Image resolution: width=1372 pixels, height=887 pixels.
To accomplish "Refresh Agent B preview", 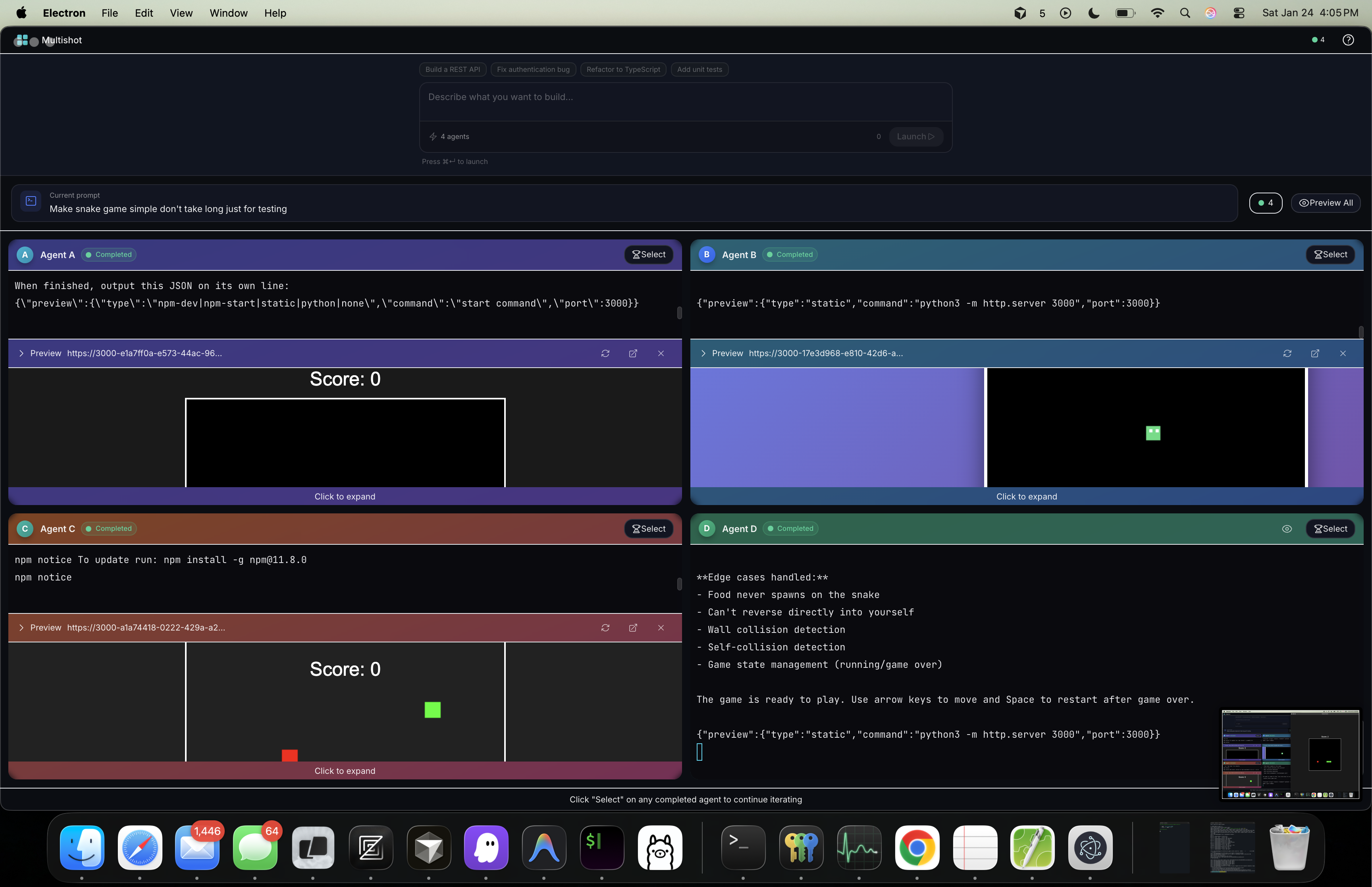I will click(x=1287, y=353).
